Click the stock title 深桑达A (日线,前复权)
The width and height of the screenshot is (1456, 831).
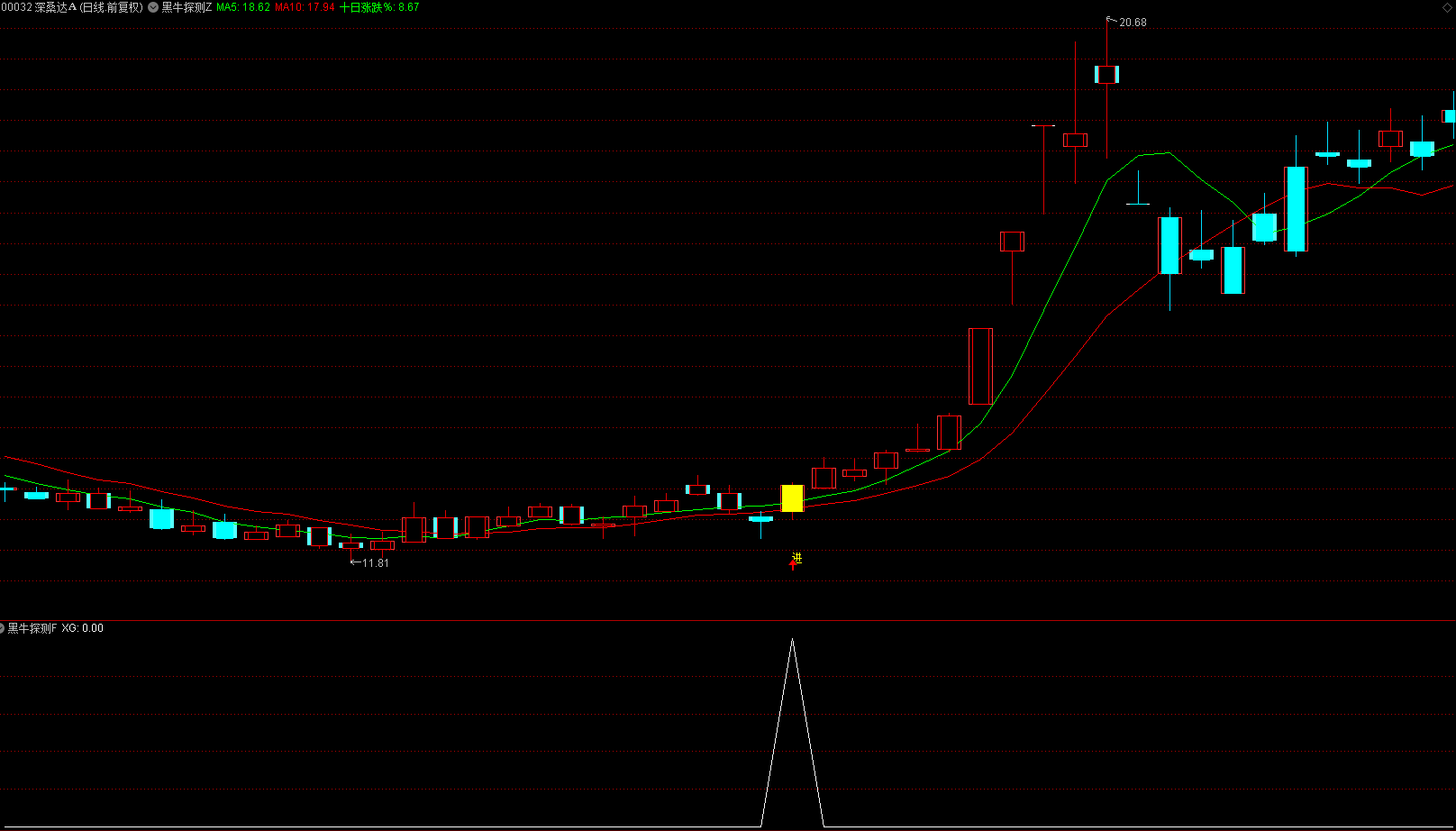click(x=88, y=7)
